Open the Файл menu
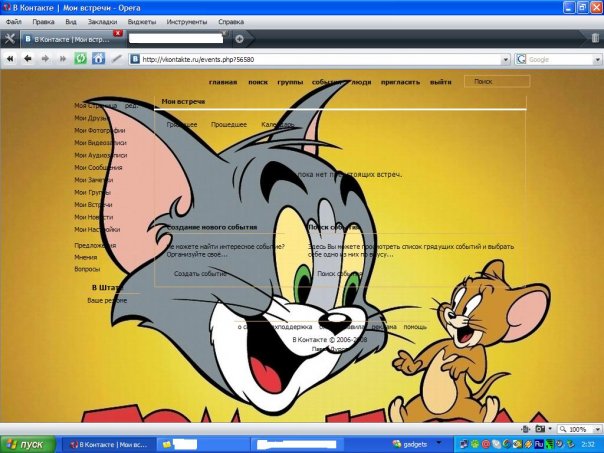This screenshot has height=453, width=604. click(13, 22)
